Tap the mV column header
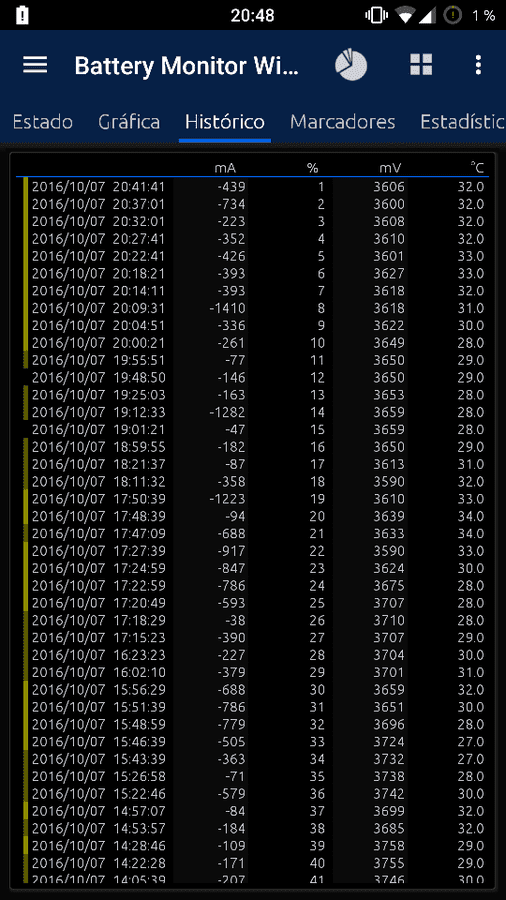Screen dimensions: 506x900 click(390, 168)
